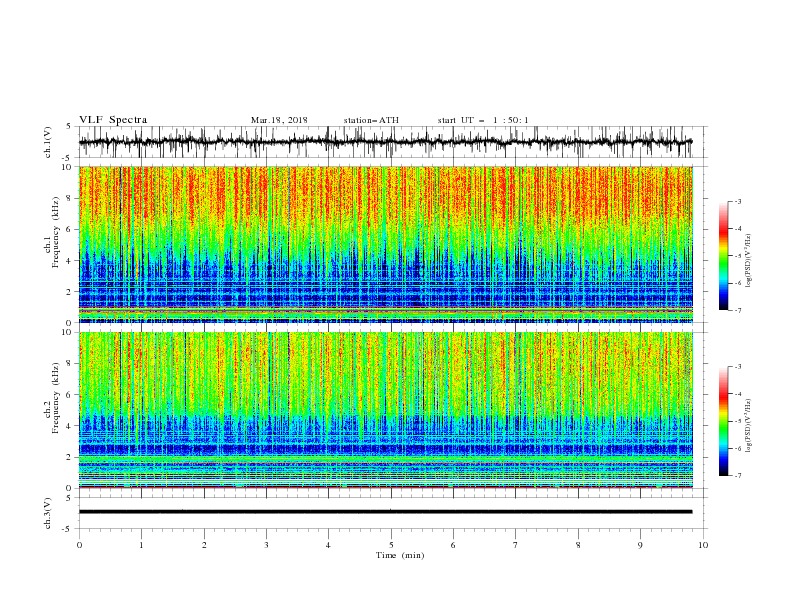Click time axis tick label "1"
Screen dimensions: 792x612
141,545
